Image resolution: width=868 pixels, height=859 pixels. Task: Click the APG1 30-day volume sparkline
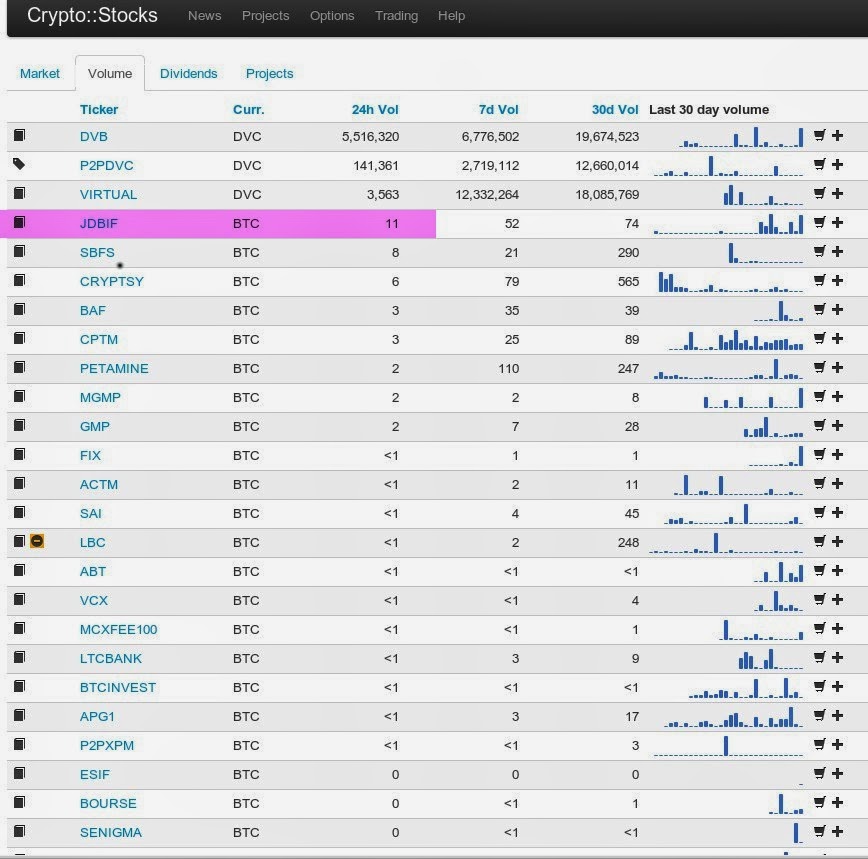[x=733, y=717]
